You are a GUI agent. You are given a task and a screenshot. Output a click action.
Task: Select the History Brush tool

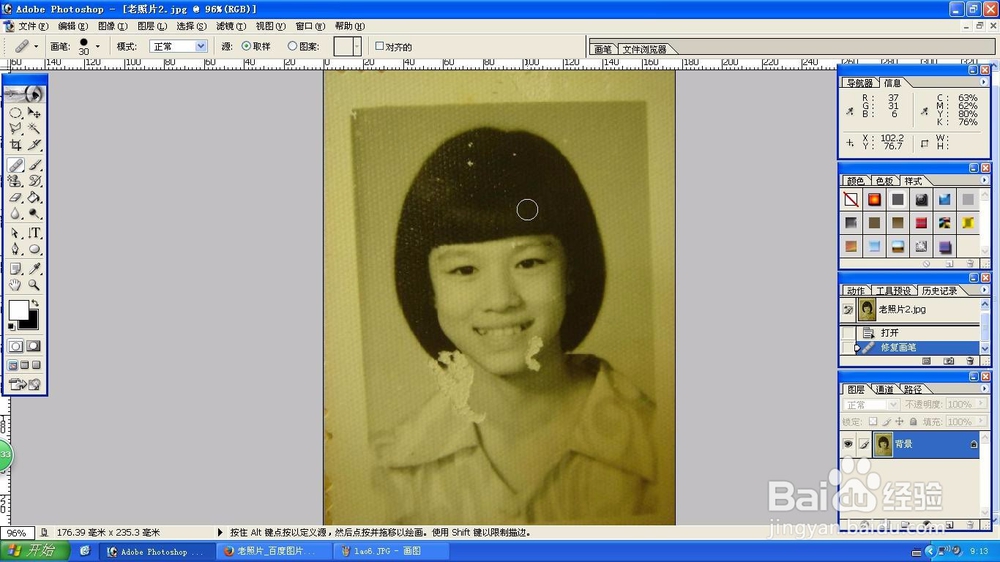pos(34,181)
